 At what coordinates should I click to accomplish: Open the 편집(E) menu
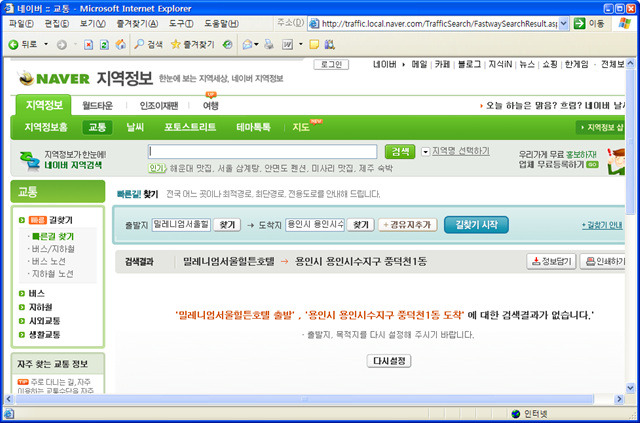(x=56, y=24)
